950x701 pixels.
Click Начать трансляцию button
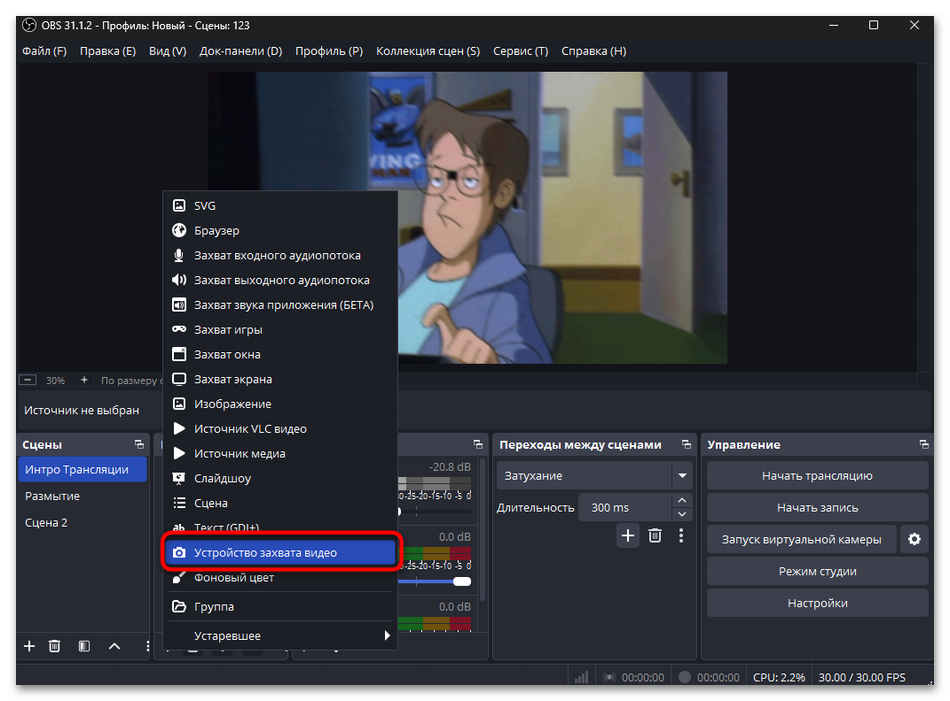pyautogui.click(x=817, y=476)
